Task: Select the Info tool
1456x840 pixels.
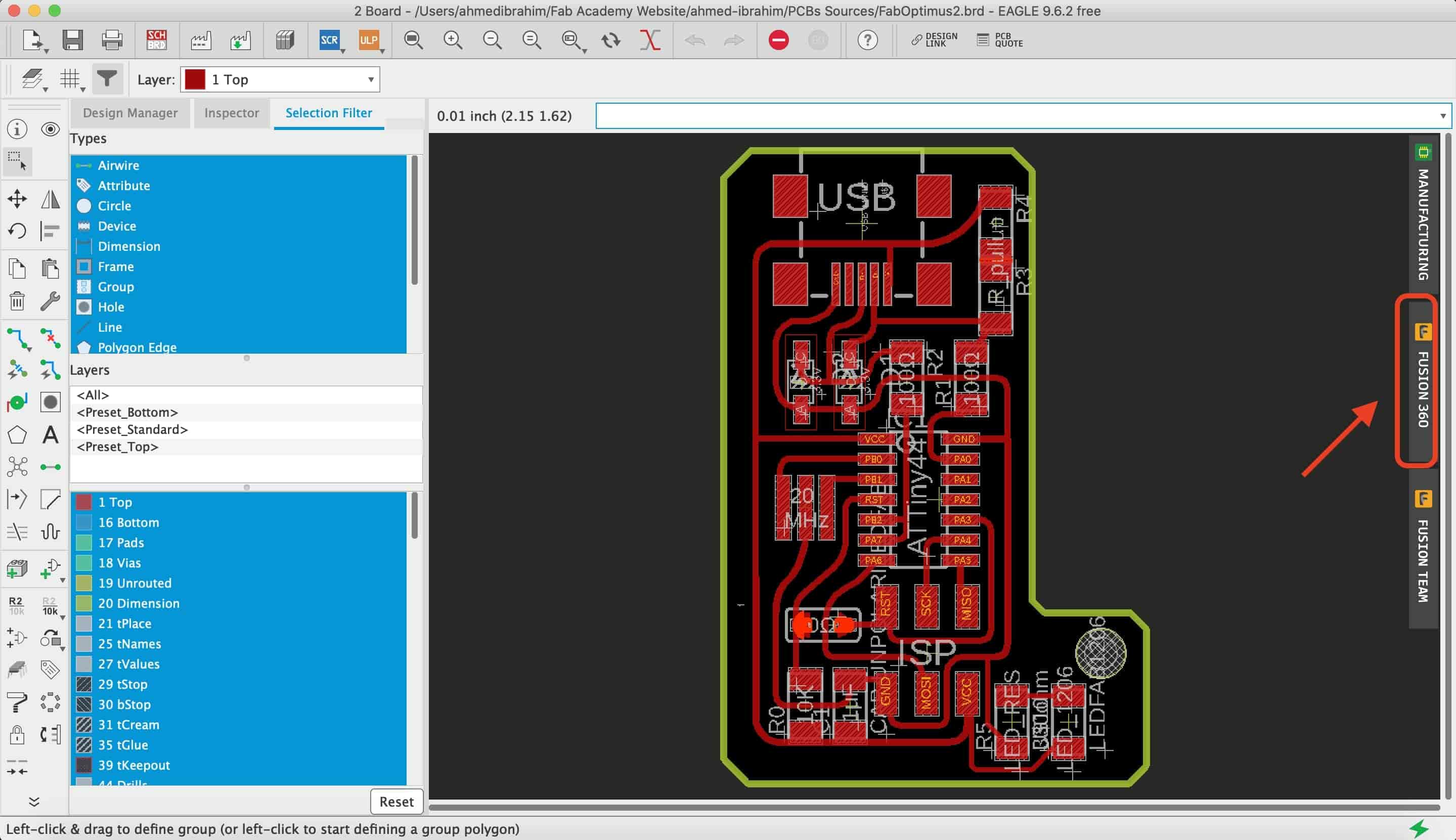Action: pos(17,129)
